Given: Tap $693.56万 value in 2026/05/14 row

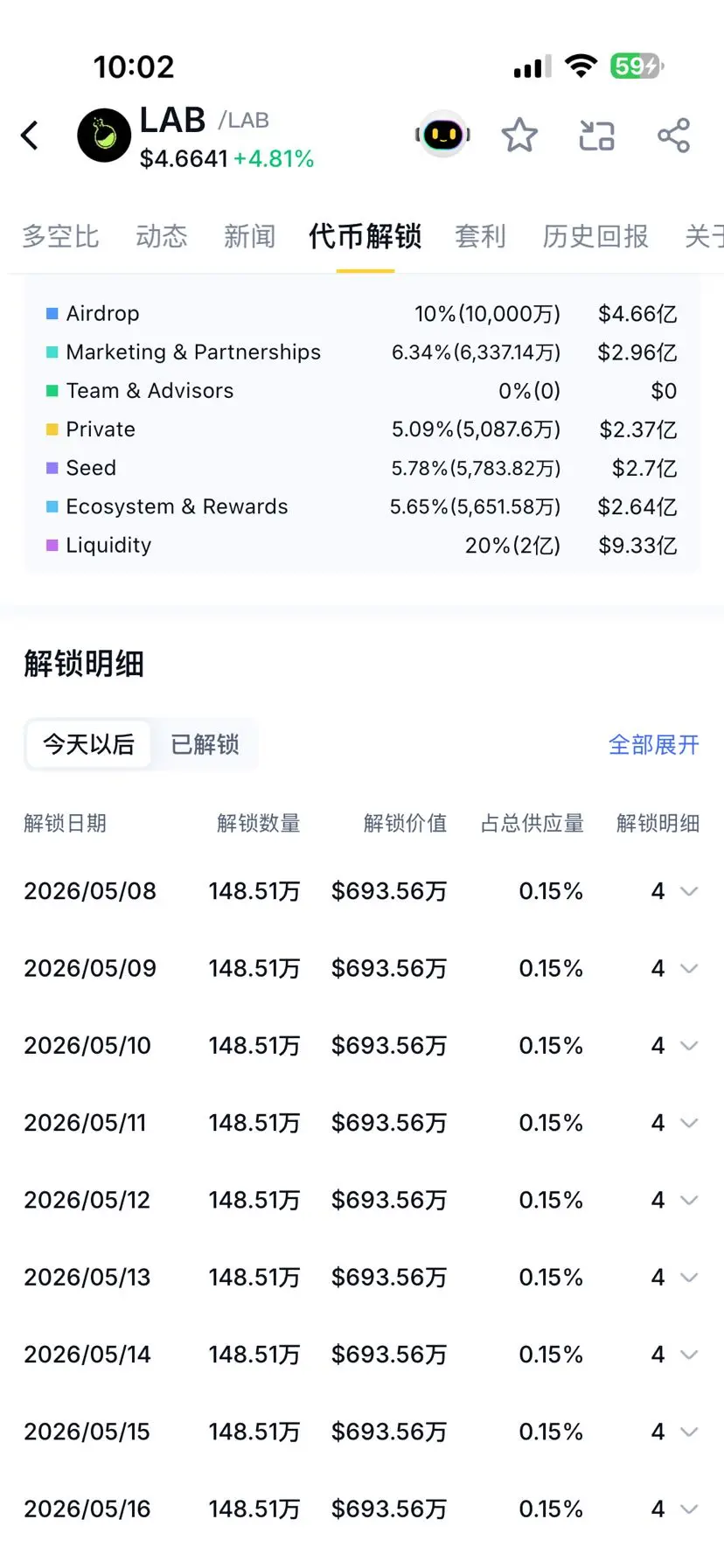Looking at the screenshot, I should coord(389,1355).
